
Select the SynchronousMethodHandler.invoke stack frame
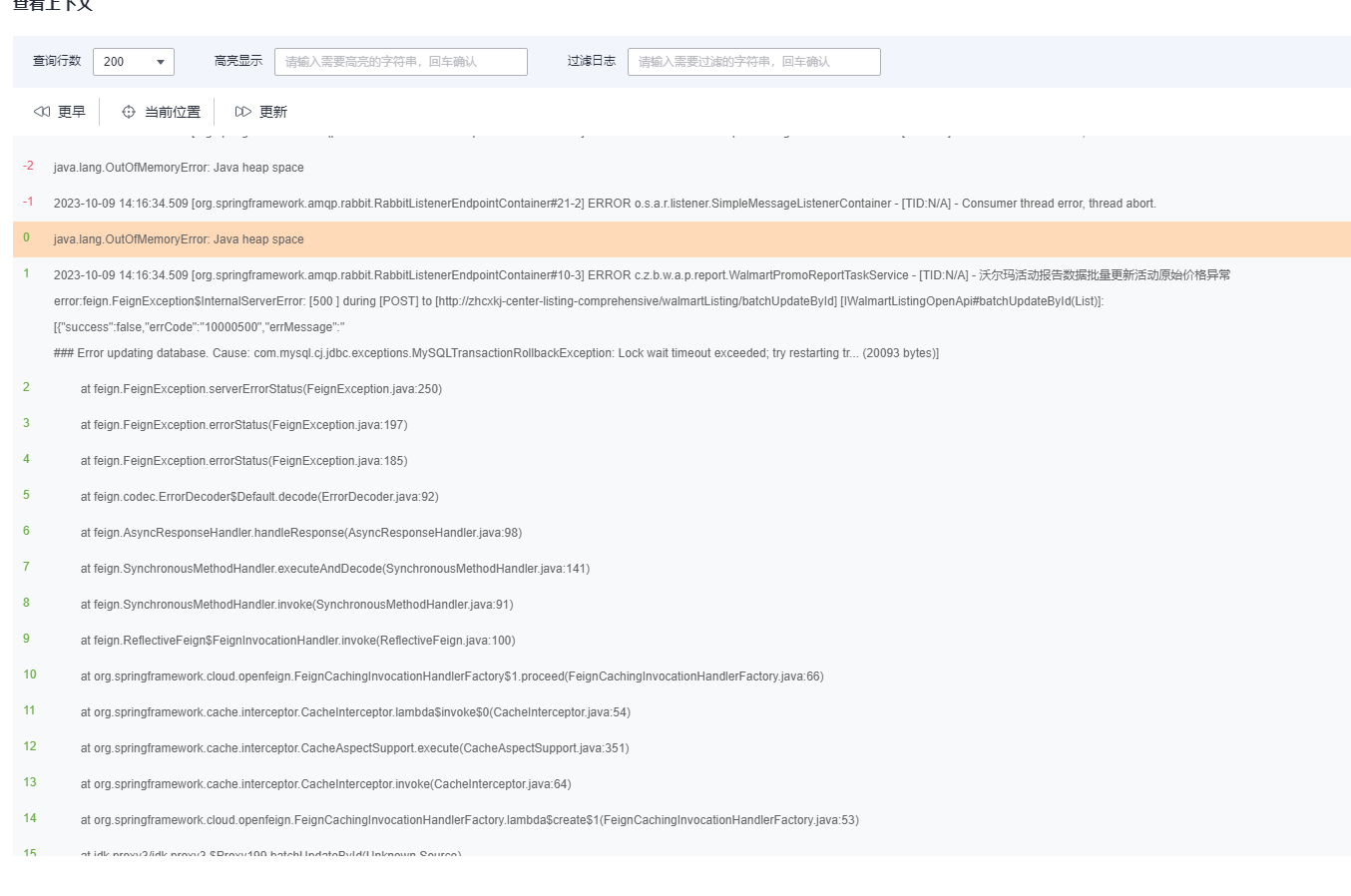coord(297,605)
